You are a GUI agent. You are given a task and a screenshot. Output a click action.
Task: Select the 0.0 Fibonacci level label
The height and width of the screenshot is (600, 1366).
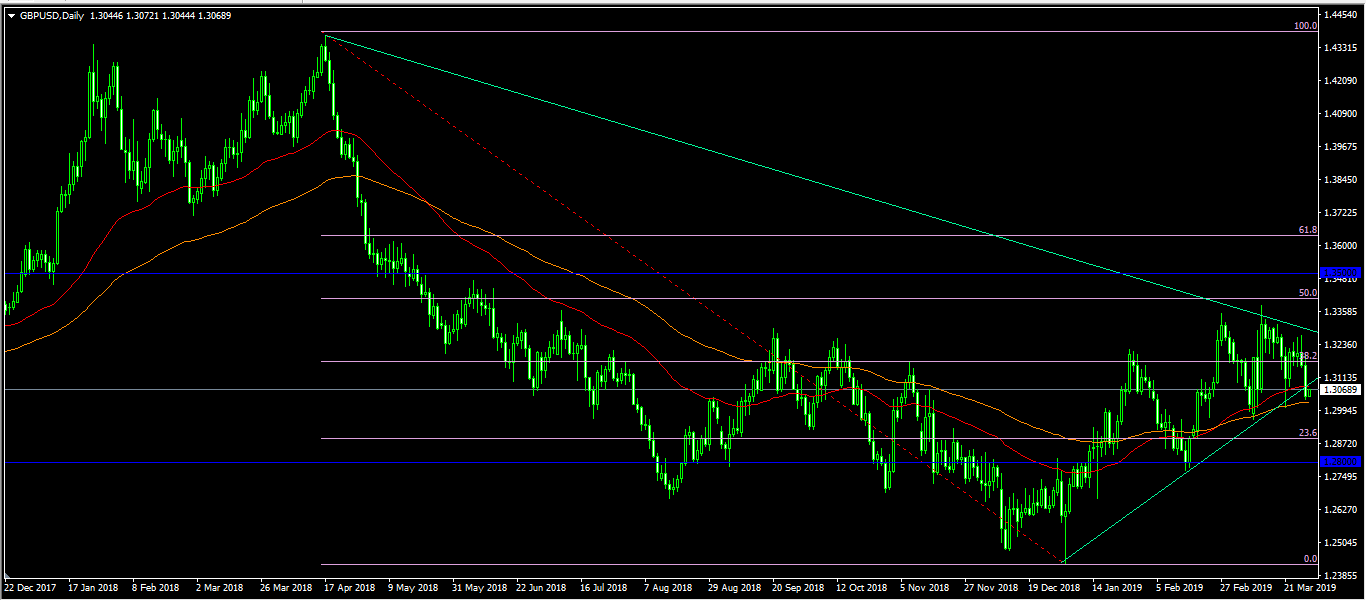(1310, 559)
